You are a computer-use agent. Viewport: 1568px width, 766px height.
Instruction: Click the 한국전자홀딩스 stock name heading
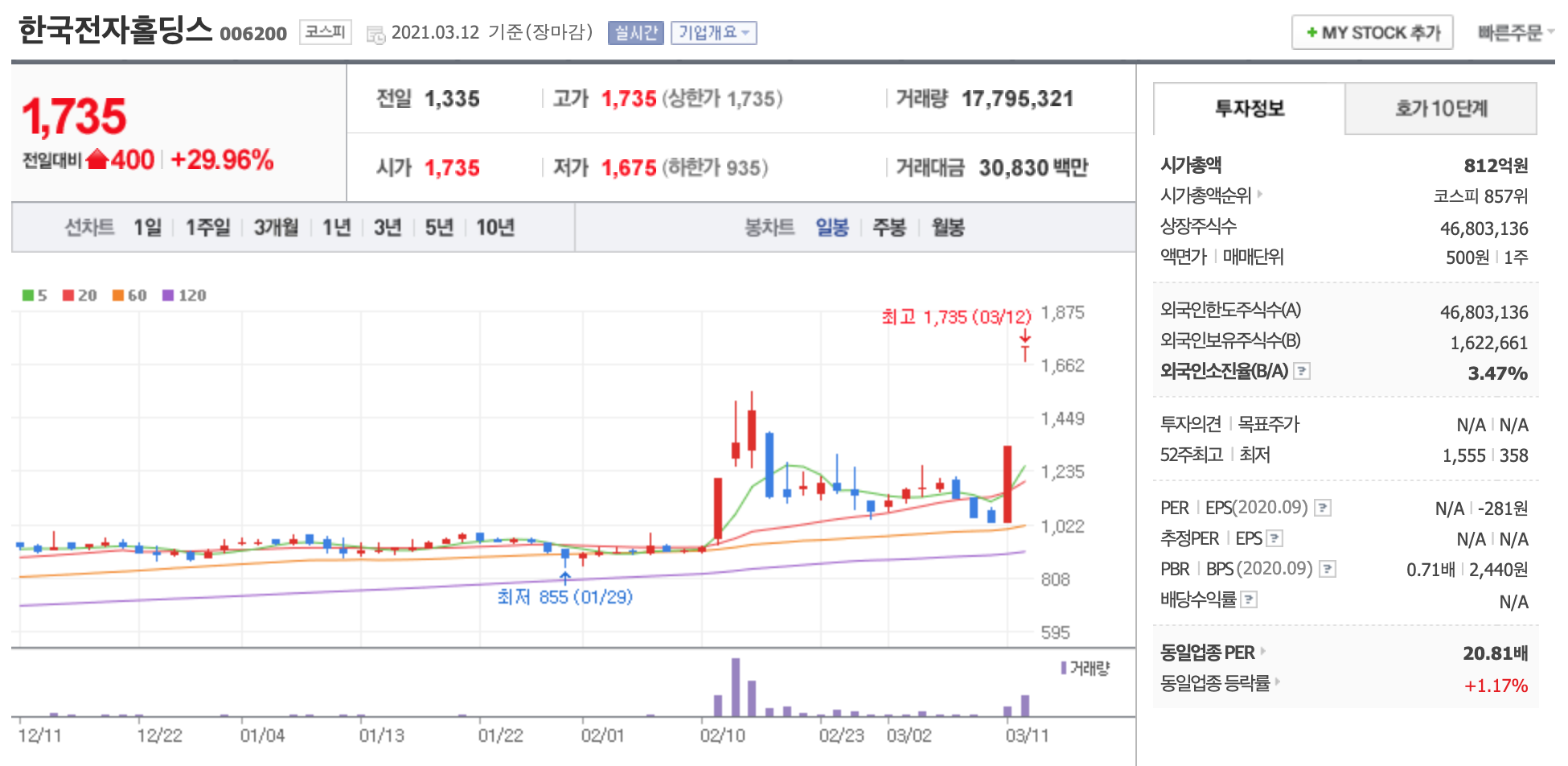tap(115, 31)
